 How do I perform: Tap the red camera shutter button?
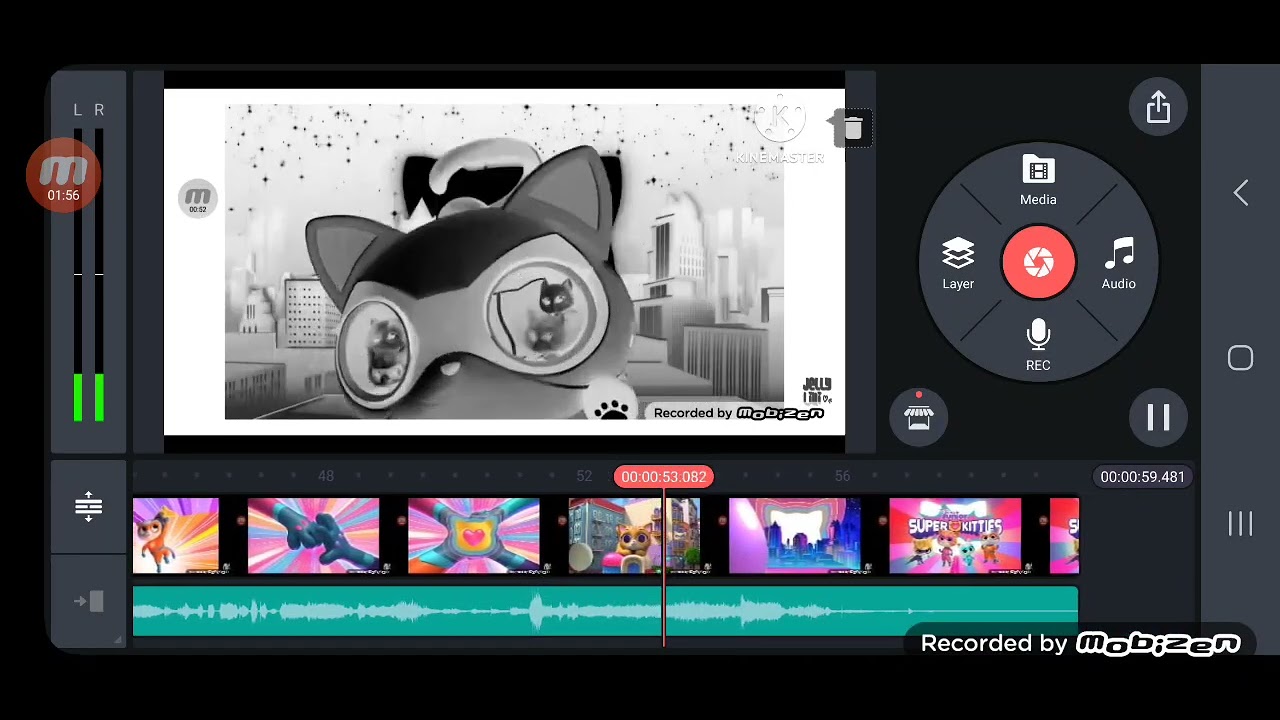[1038, 262]
